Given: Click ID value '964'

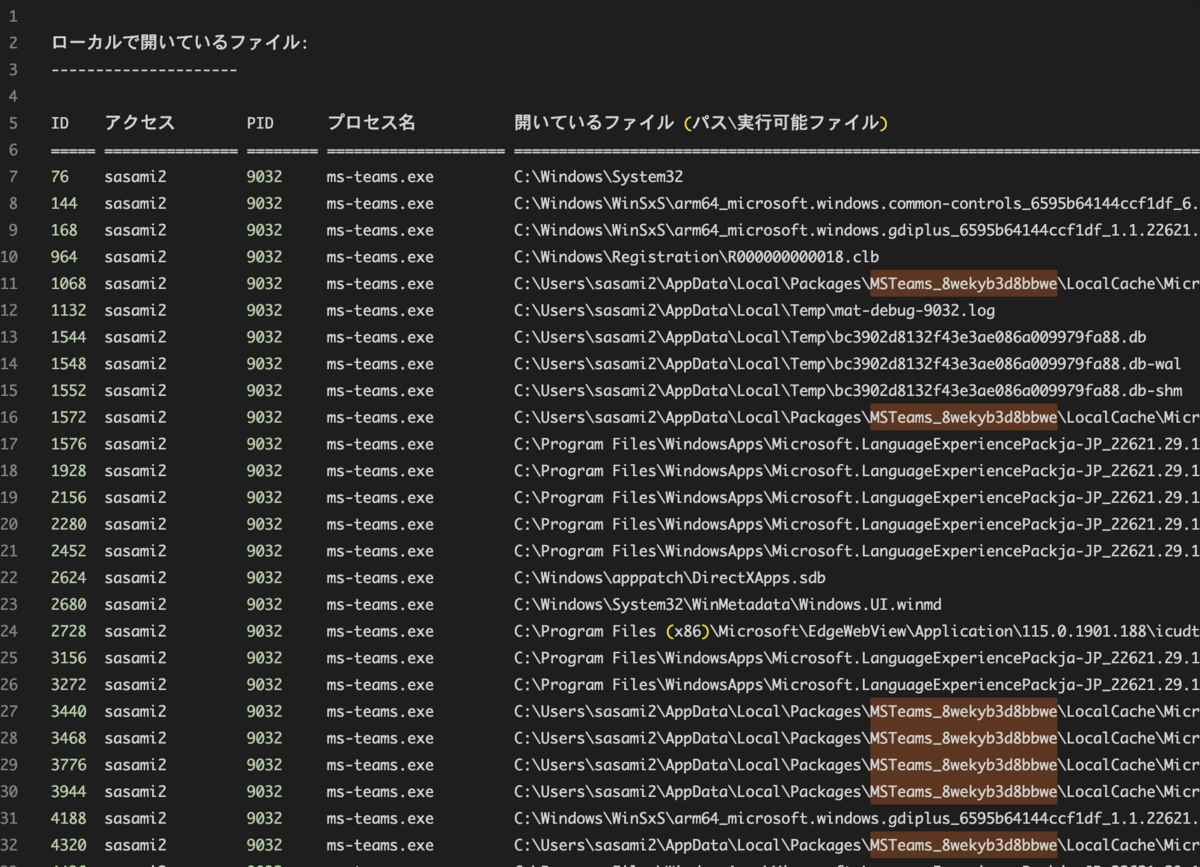Looking at the screenshot, I should (x=64, y=257).
